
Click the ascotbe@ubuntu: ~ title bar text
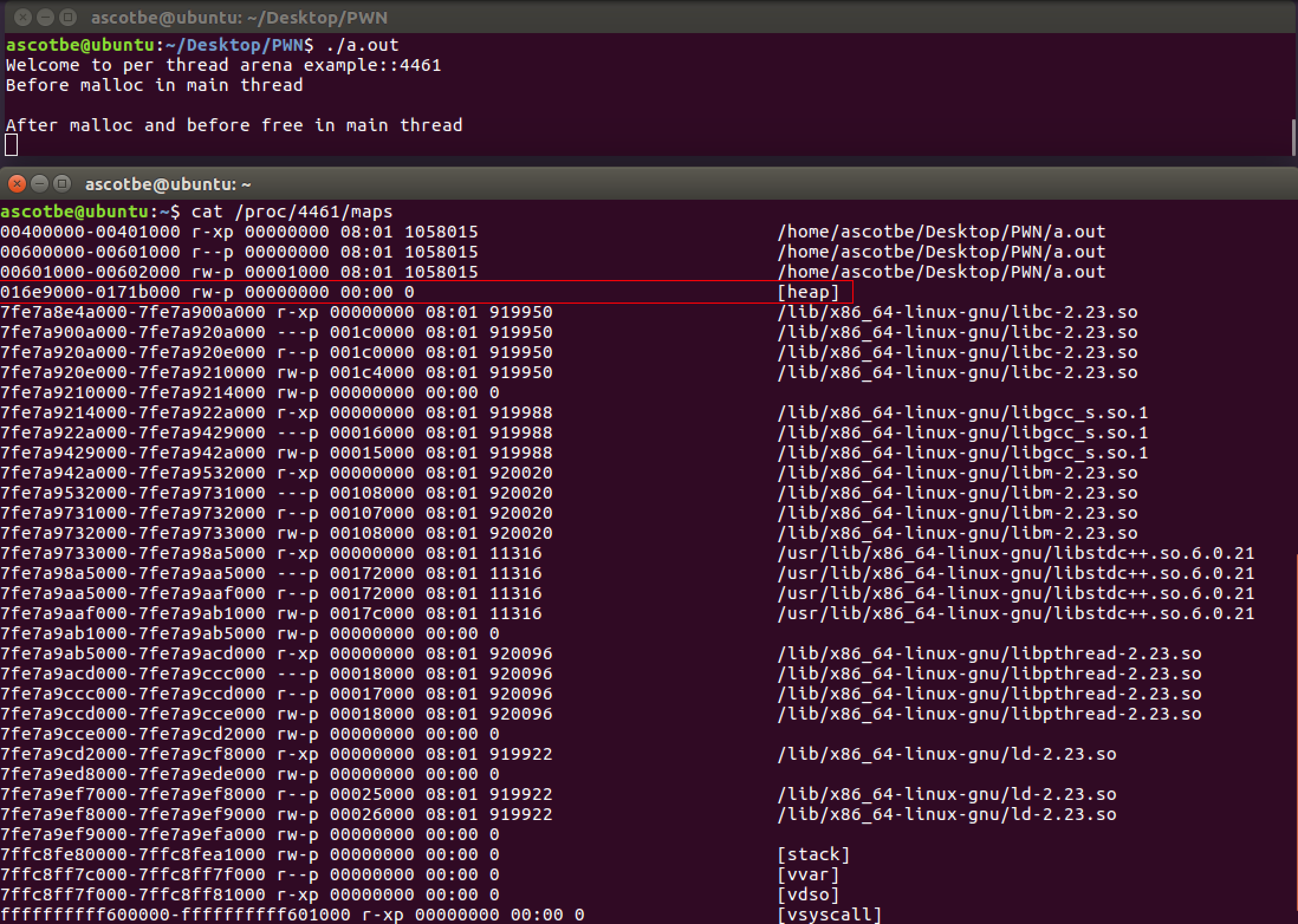(168, 184)
